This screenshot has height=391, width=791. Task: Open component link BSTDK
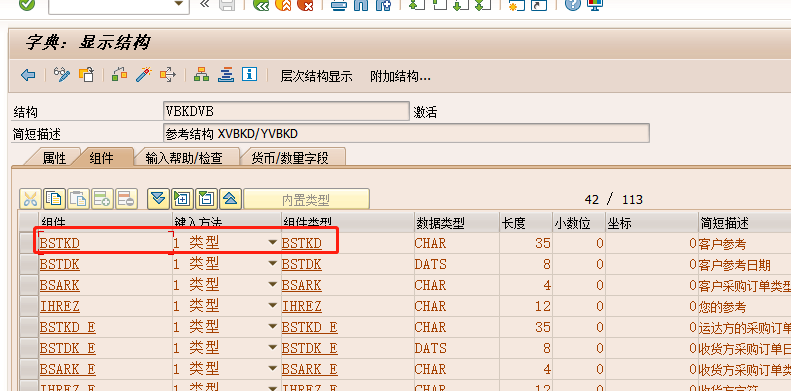pyautogui.click(x=60, y=264)
